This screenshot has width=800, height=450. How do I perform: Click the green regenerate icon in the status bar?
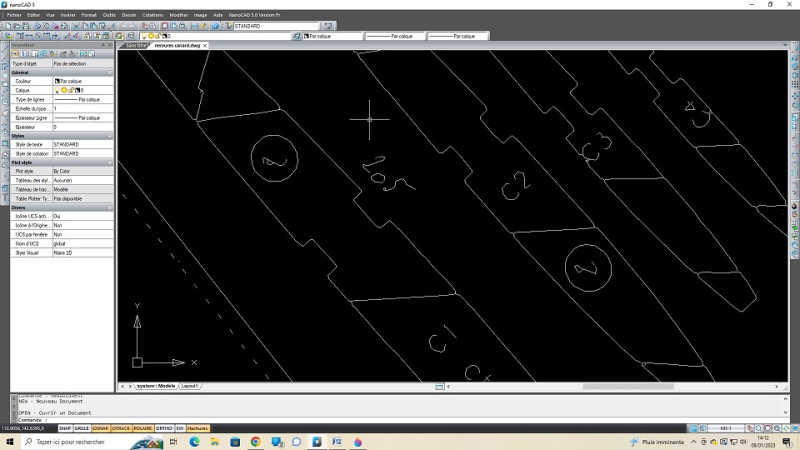[787, 429]
